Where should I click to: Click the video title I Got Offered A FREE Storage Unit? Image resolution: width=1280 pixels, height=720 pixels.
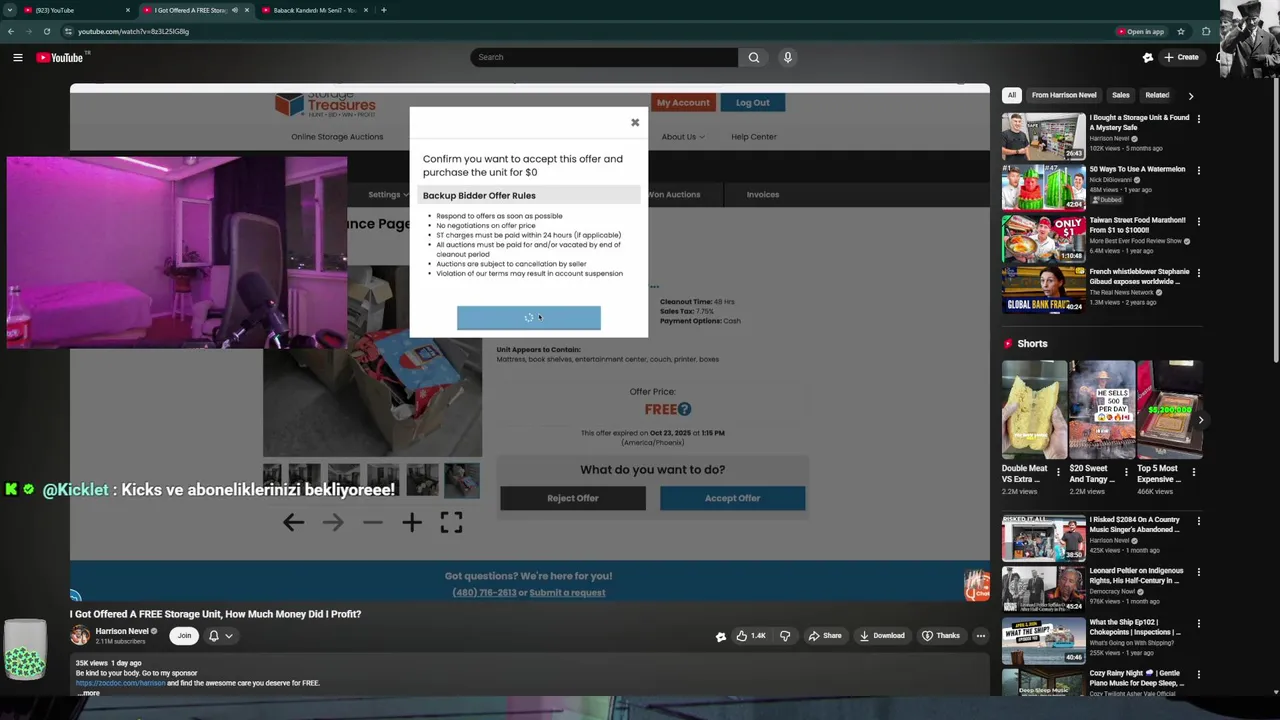[x=215, y=614]
